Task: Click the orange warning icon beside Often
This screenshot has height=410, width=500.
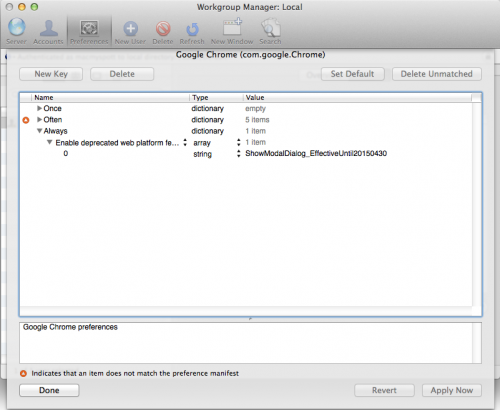Action: [26, 120]
